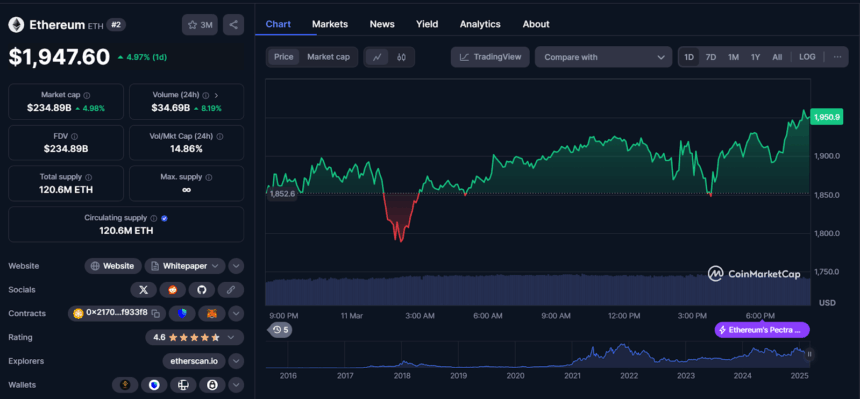Switch to the Yield tab

click(x=427, y=24)
